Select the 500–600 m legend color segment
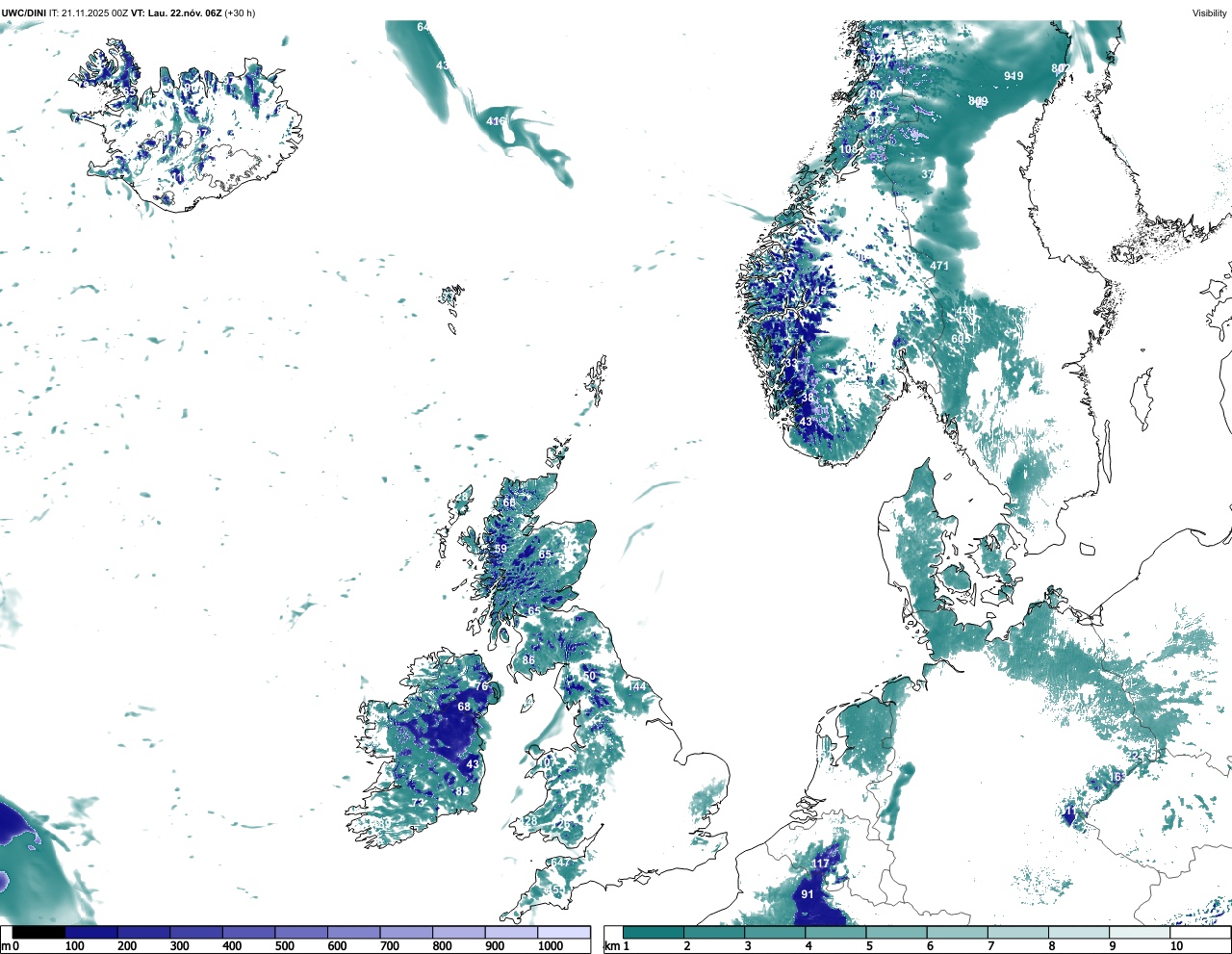The width and height of the screenshot is (1232, 954). [x=301, y=932]
